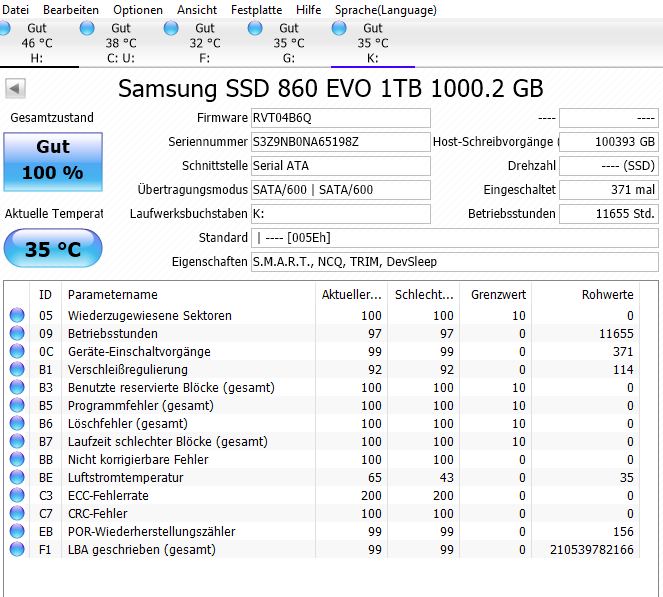The width and height of the screenshot is (663, 597).
Task: Select drive C: U: tab
Action: 121,43
